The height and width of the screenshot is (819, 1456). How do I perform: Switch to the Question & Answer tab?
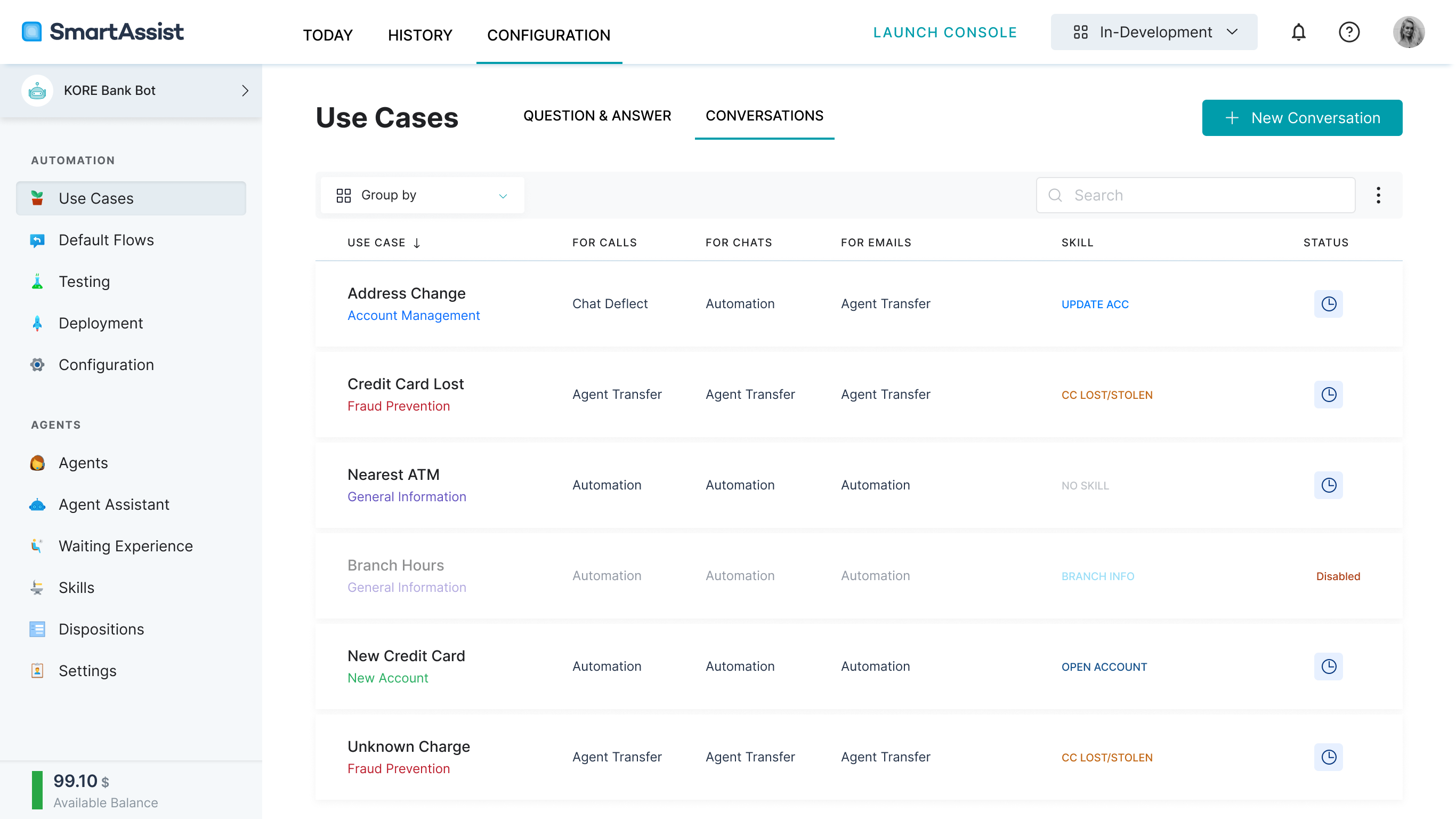pyautogui.click(x=597, y=115)
